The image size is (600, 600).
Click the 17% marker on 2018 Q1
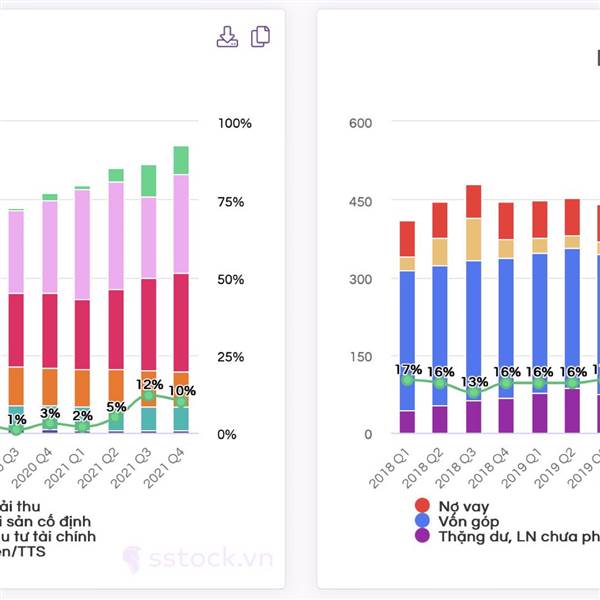tap(408, 380)
